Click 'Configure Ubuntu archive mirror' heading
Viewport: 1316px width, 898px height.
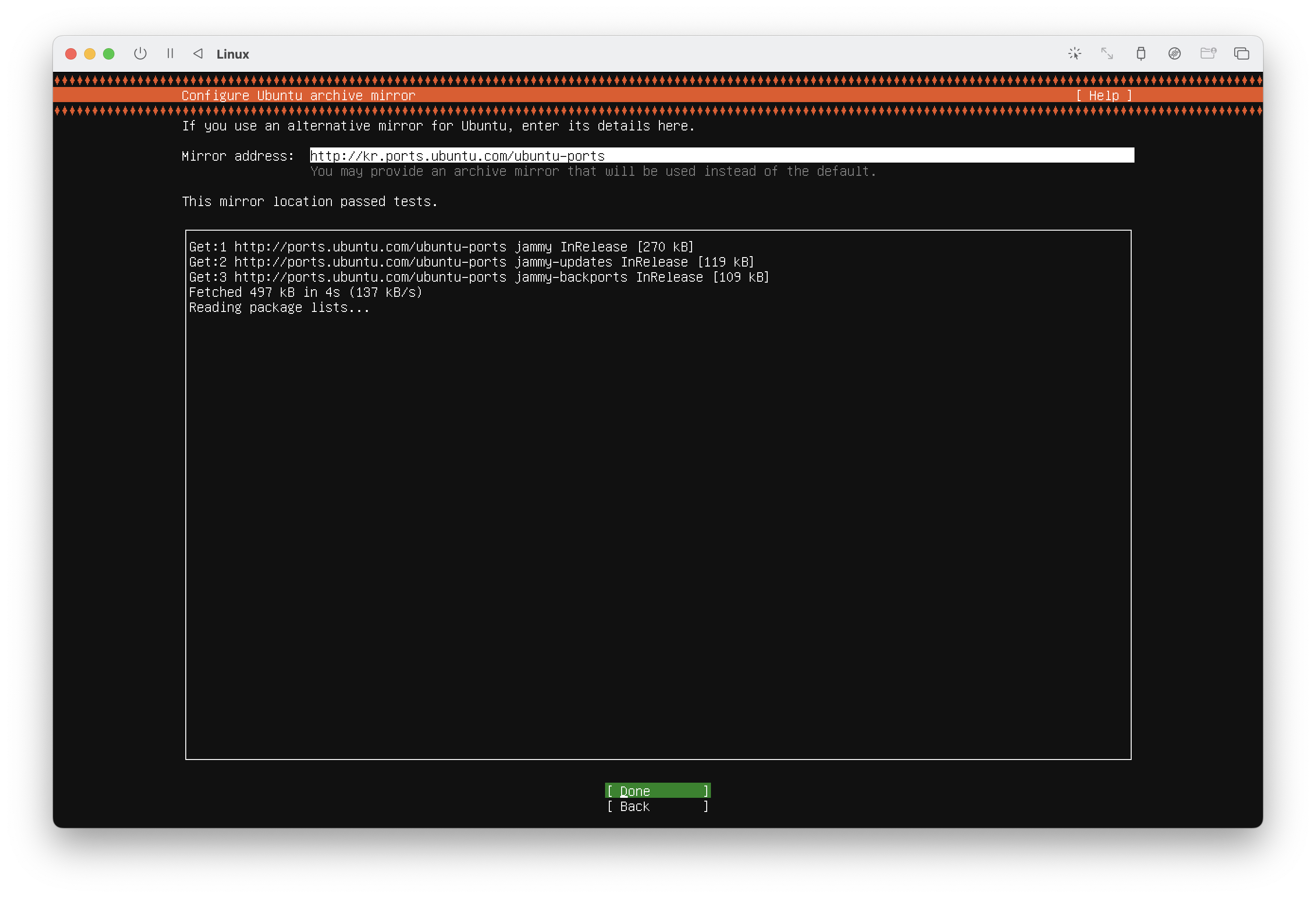click(298, 95)
